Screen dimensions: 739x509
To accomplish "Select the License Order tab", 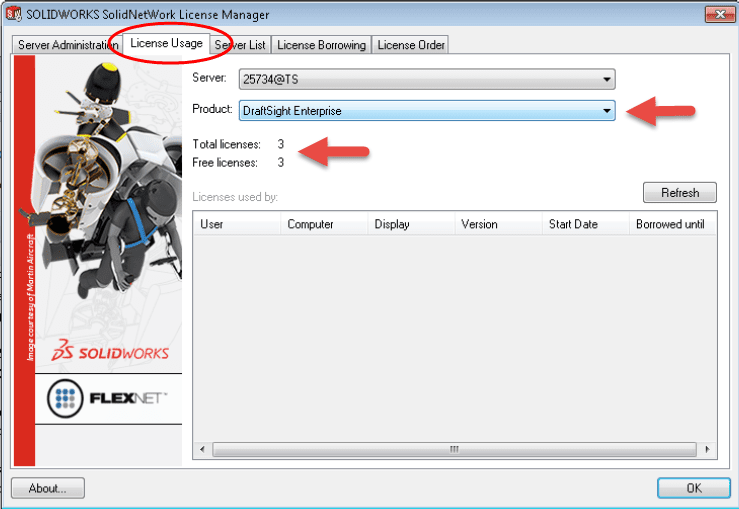I will pos(411,45).
